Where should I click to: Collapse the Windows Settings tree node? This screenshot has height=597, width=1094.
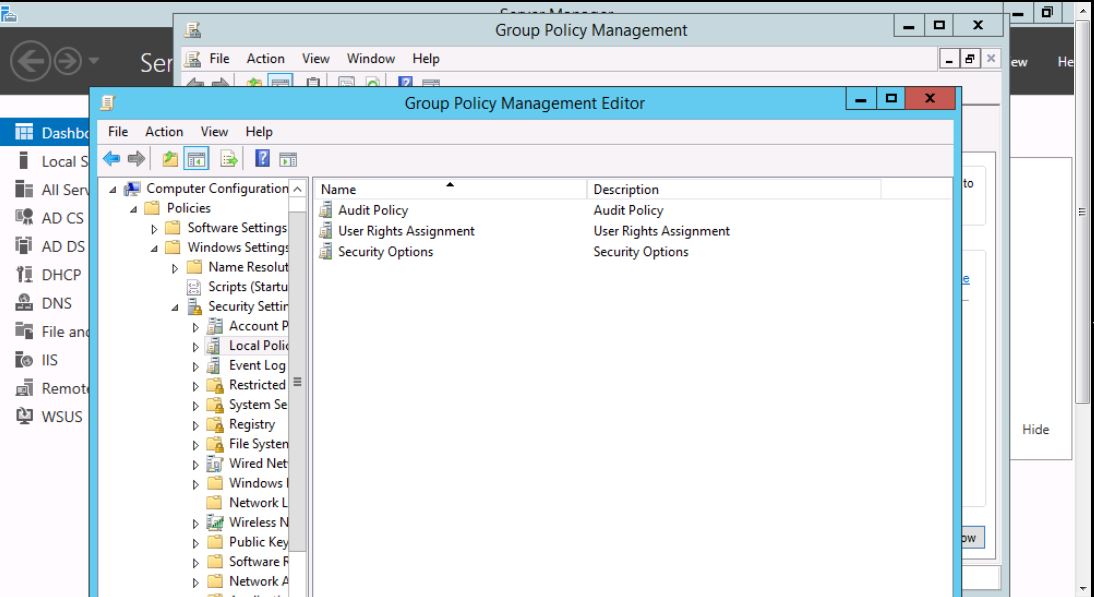pyautogui.click(x=153, y=248)
